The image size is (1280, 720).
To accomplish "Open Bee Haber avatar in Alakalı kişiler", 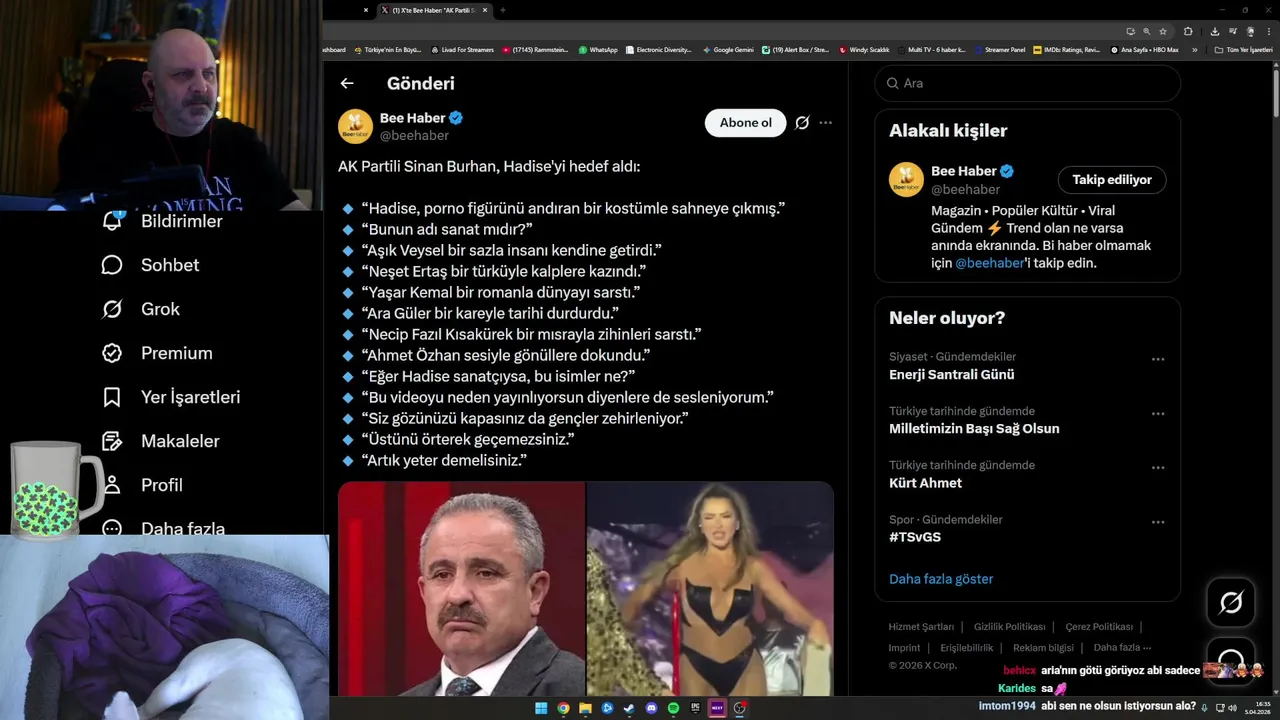I will (x=906, y=179).
